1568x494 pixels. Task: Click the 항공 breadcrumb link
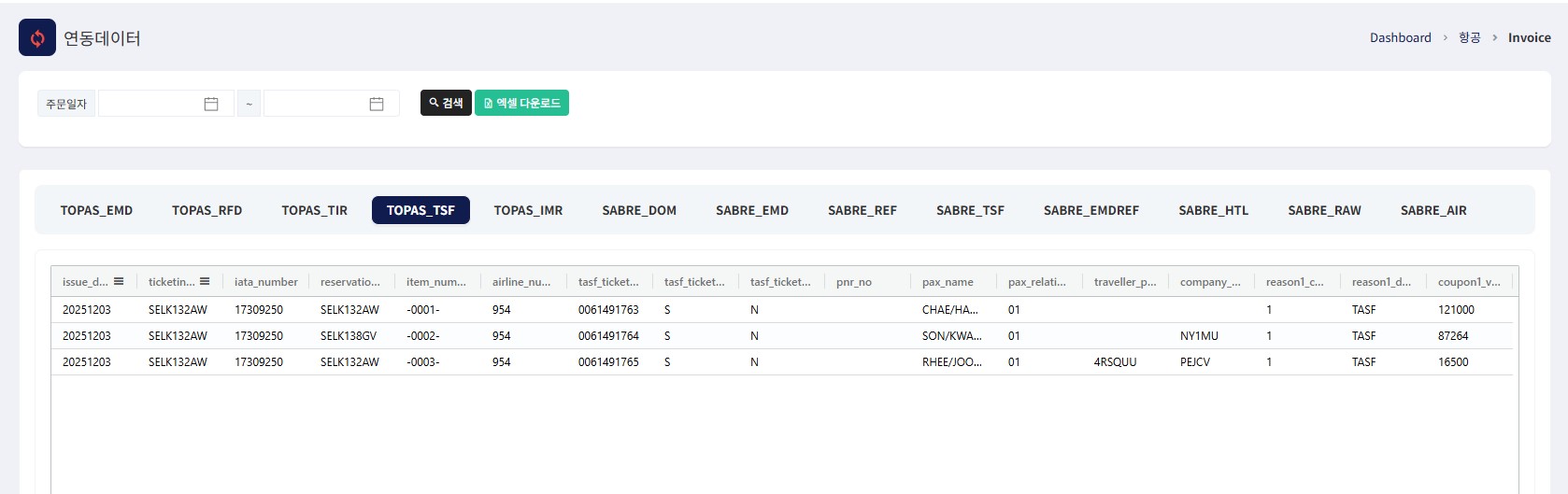1469,38
